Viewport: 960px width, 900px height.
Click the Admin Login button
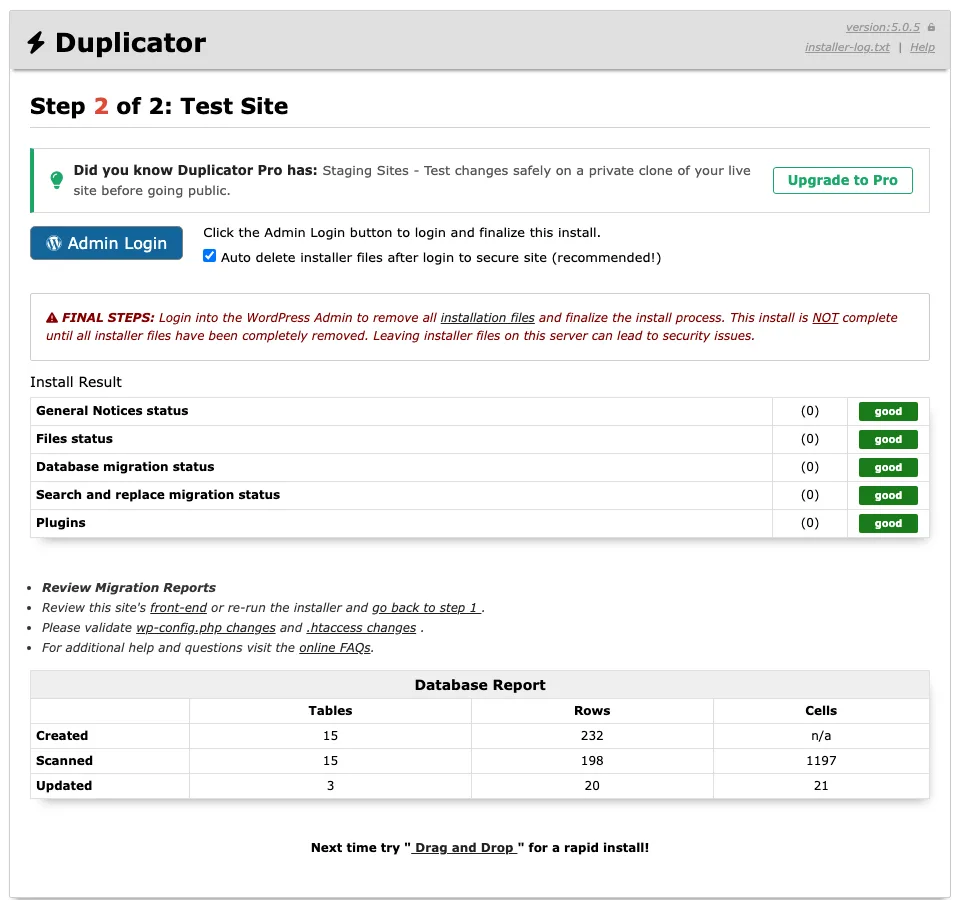click(107, 243)
